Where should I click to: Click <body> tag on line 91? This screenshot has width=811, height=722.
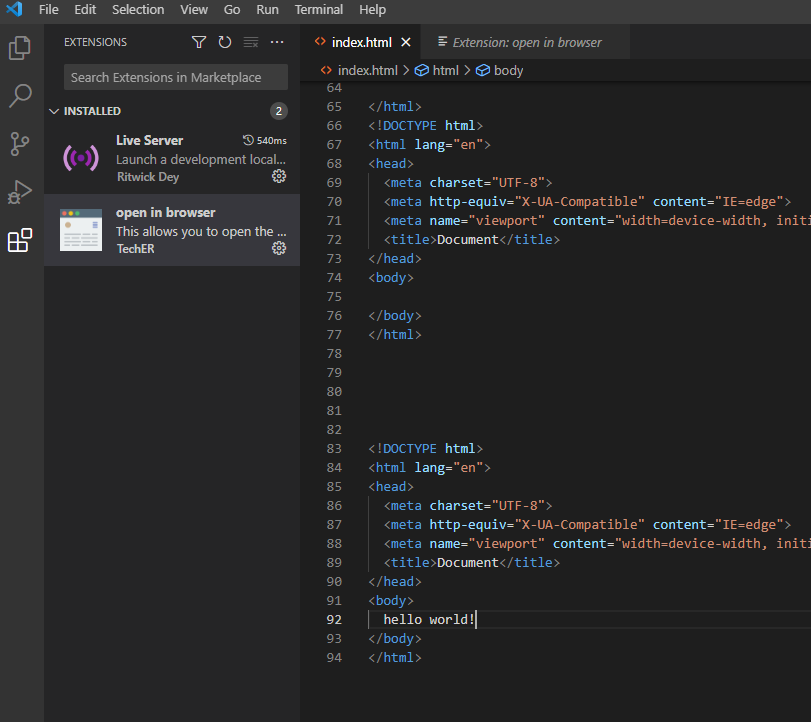(391, 600)
